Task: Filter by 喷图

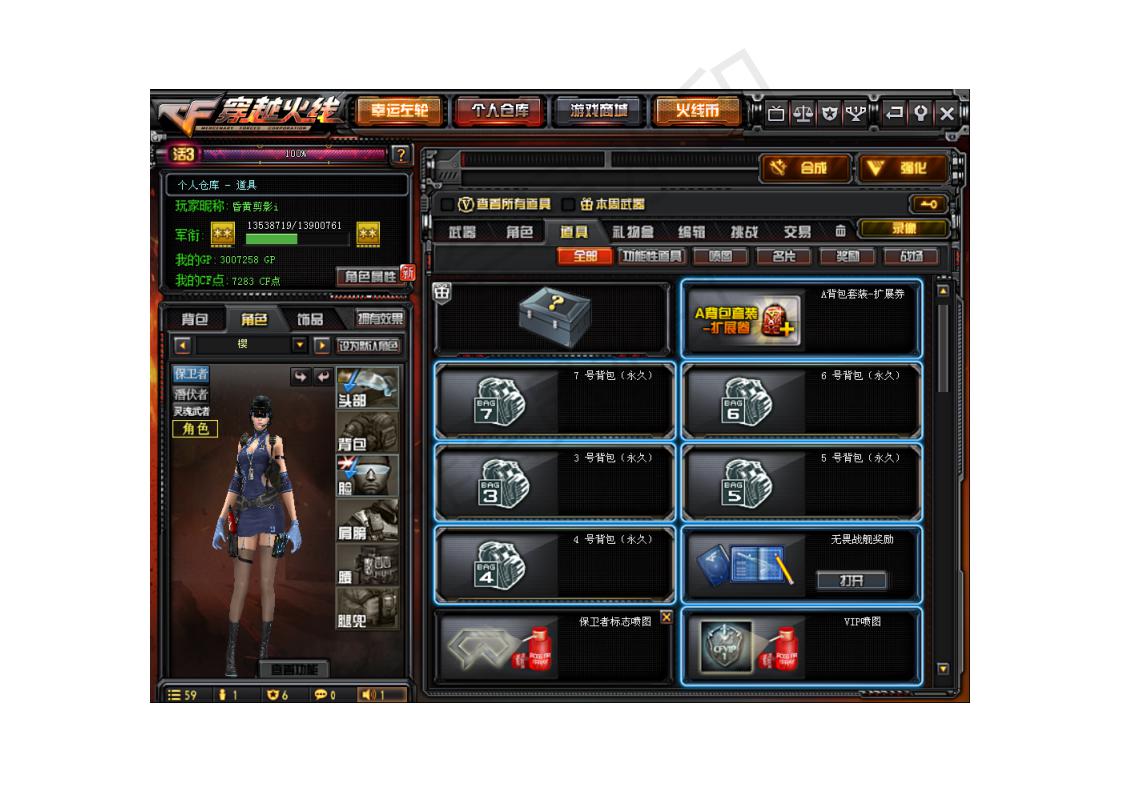Action: 721,256
